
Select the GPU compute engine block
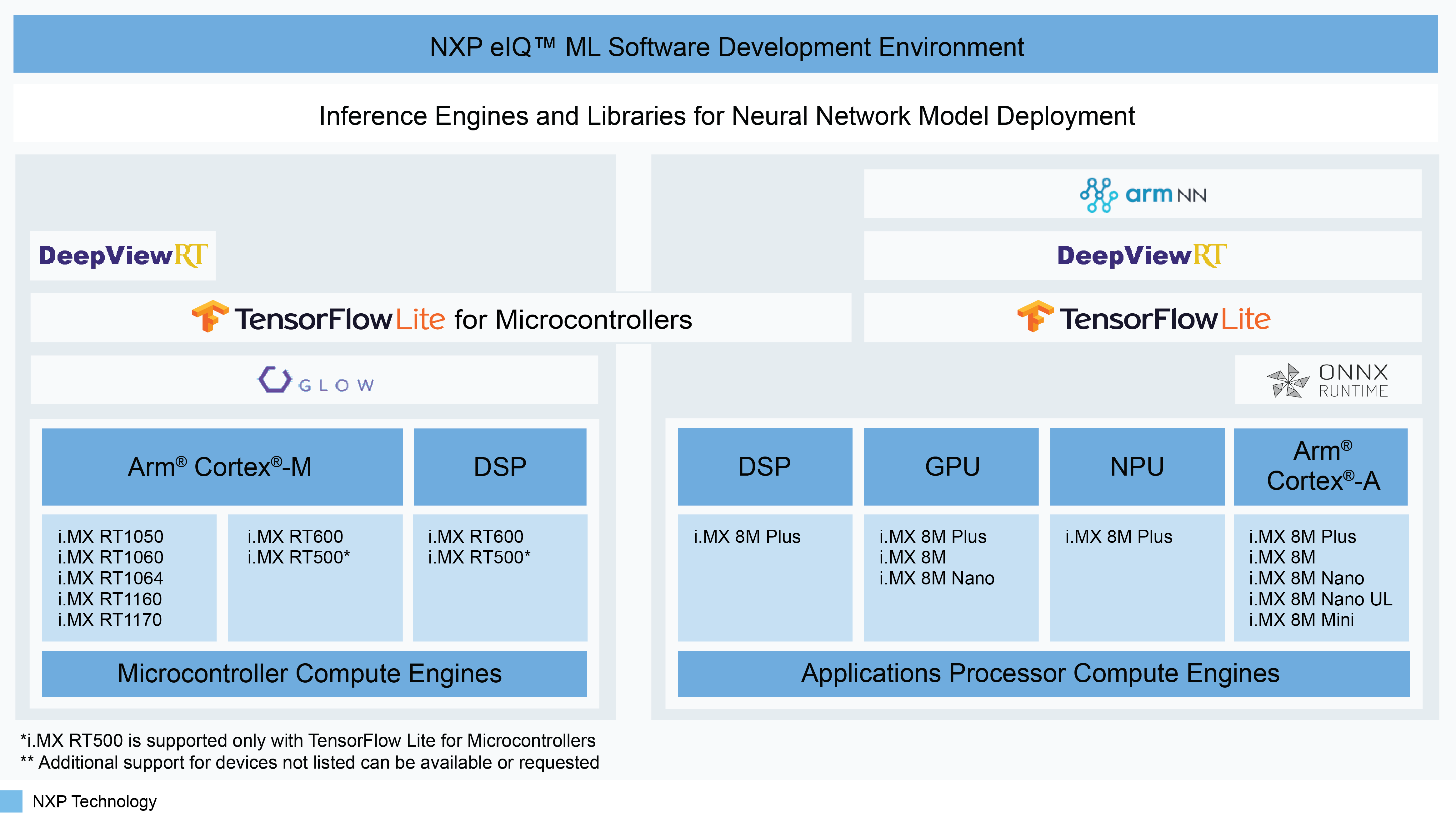(x=951, y=467)
